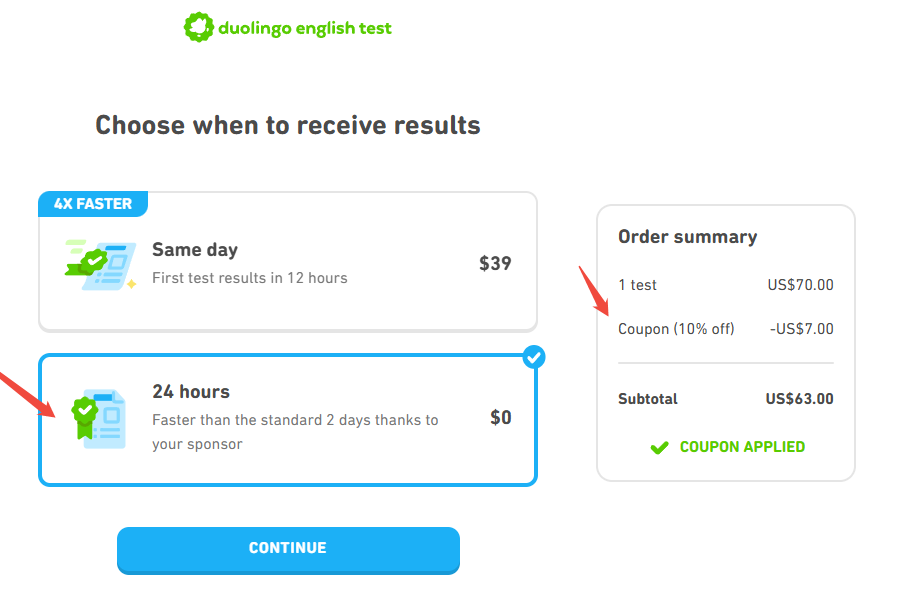Image resolution: width=899 pixels, height=607 pixels.
Task: Collapse the 1 test order line
Action: (x=636, y=285)
